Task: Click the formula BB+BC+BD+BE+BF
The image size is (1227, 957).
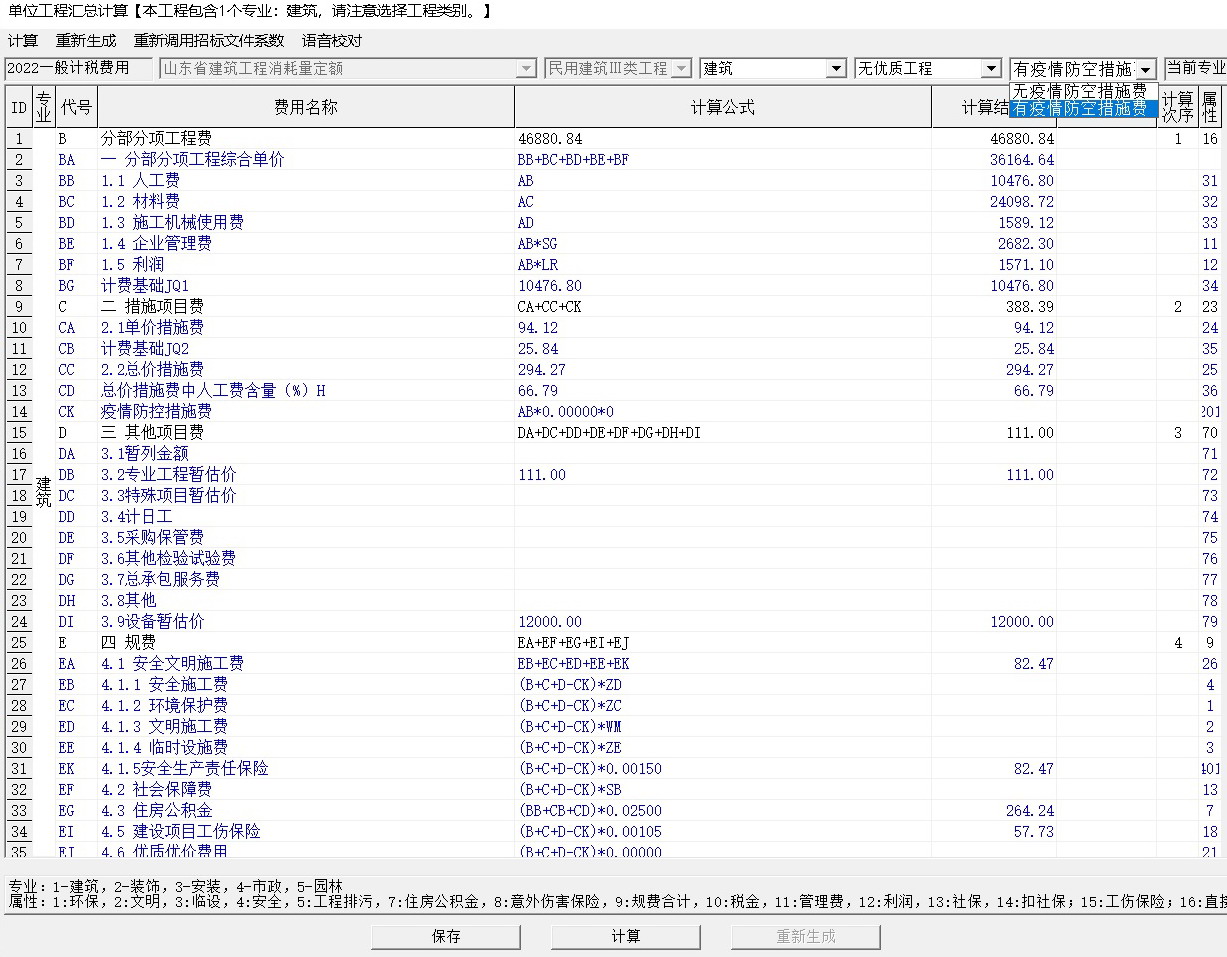Action: pos(573,160)
